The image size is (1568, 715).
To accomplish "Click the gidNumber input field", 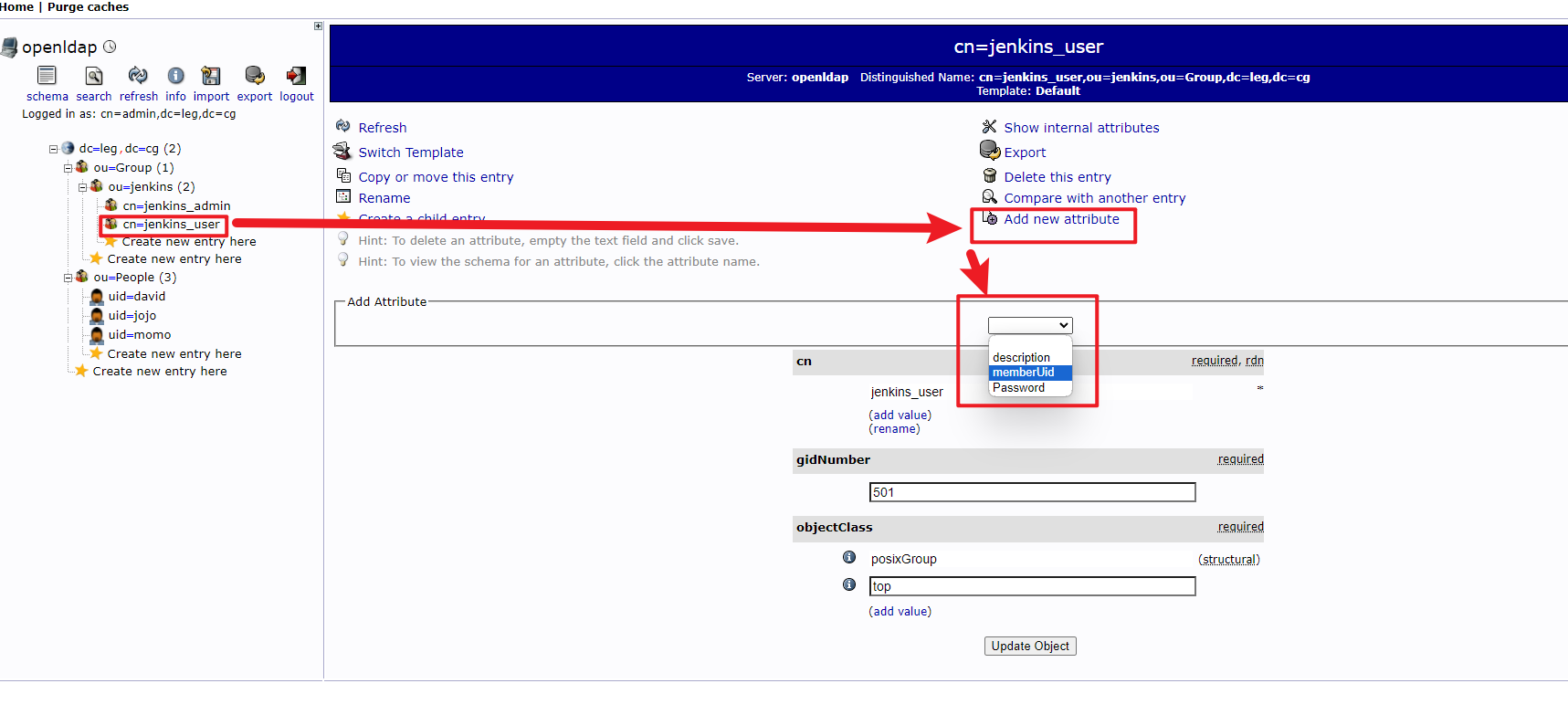I will (1032, 493).
